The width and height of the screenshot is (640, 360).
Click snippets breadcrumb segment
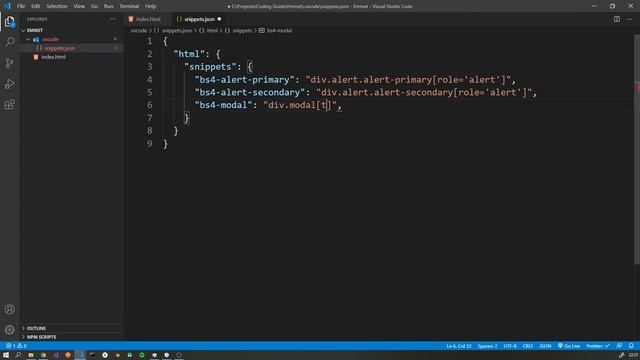click(242, 31)
